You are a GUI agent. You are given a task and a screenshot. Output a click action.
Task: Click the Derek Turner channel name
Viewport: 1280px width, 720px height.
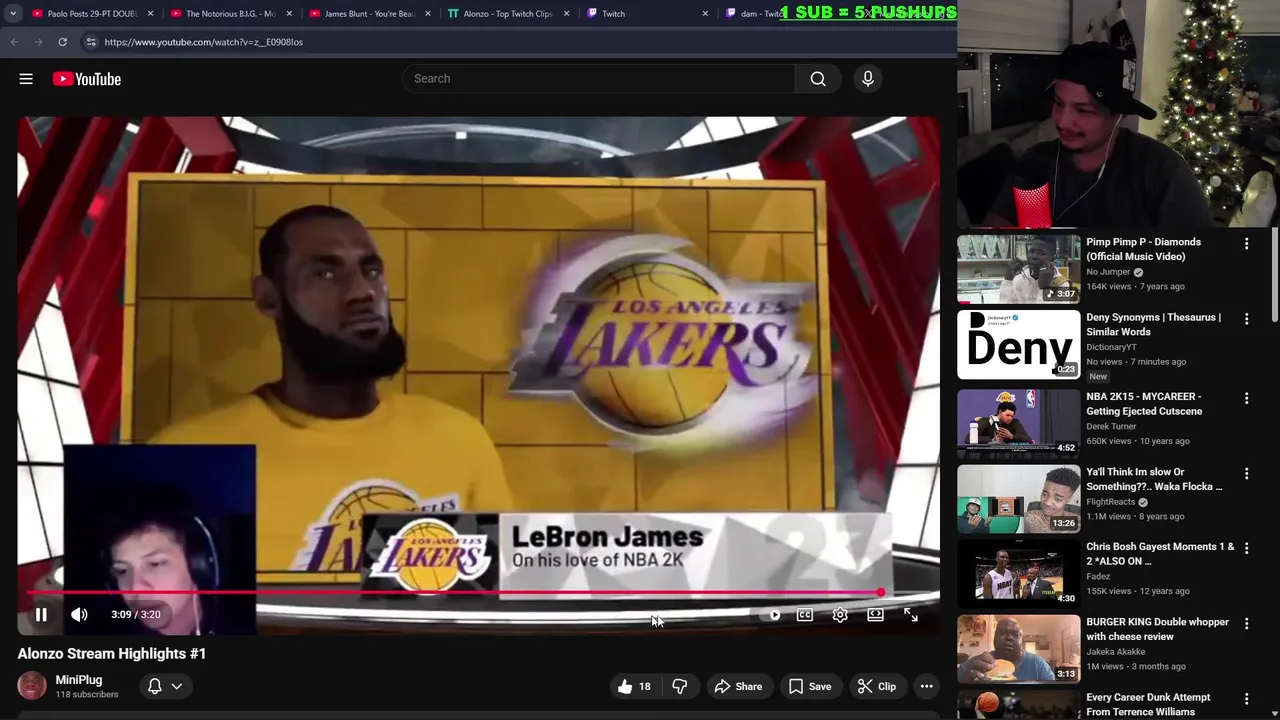(x=1111, y=426)
